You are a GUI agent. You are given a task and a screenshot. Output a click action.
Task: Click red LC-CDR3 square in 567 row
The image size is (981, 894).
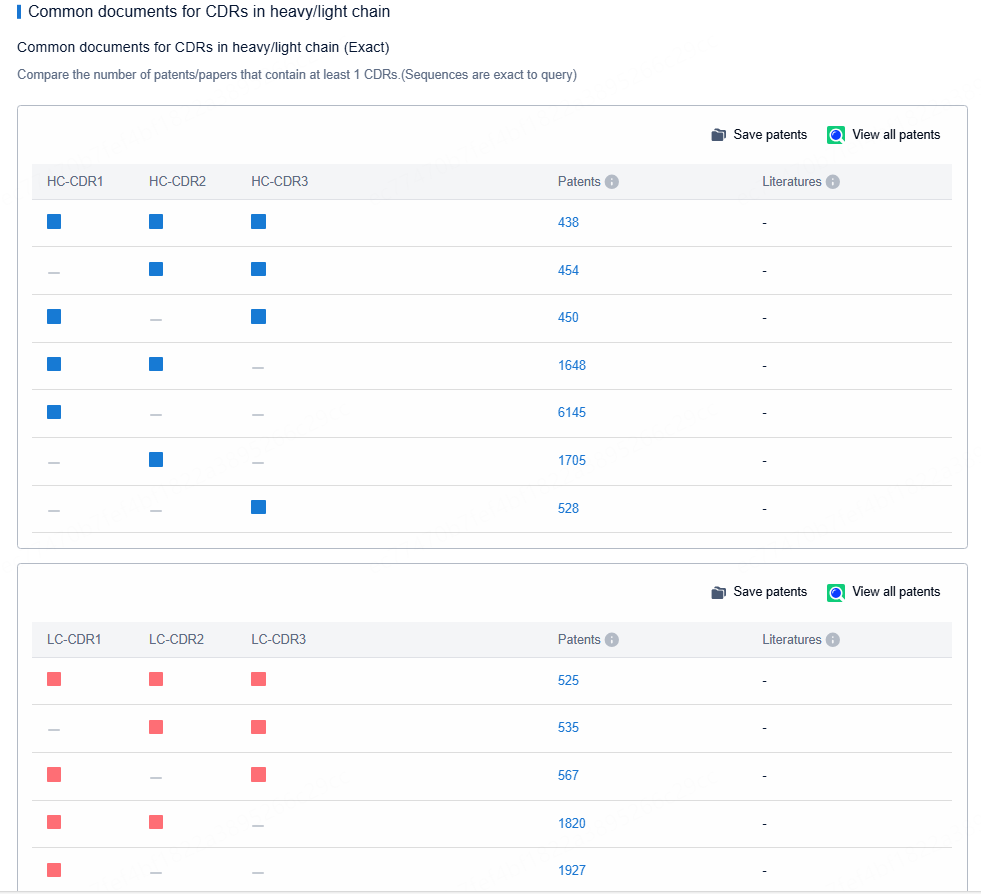(258, 774)
